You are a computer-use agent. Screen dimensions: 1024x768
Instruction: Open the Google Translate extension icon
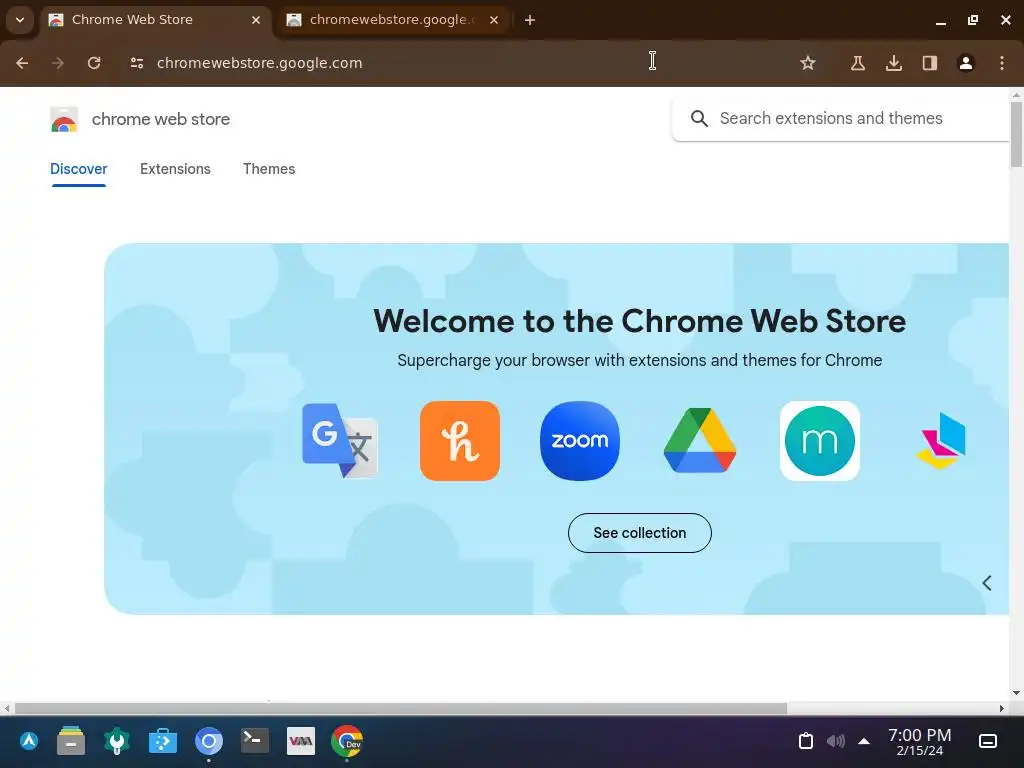tap(340, 441)
